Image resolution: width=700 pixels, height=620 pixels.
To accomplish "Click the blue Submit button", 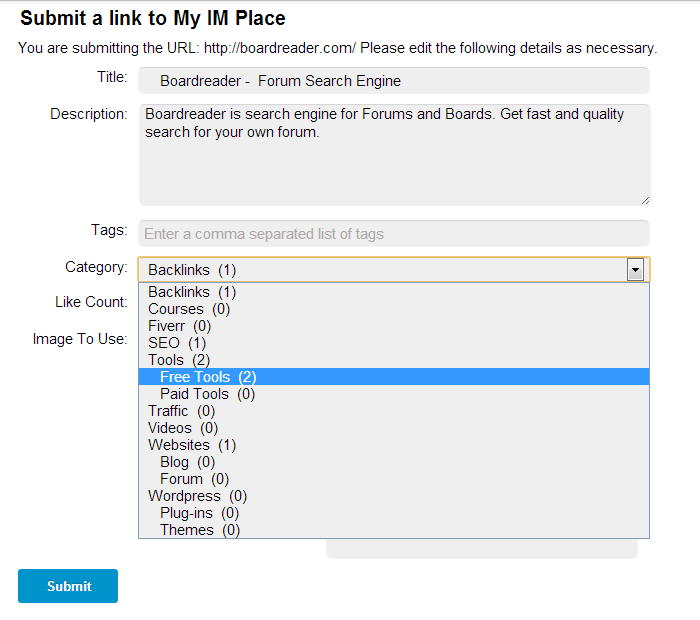I will (x=68, y=586).
